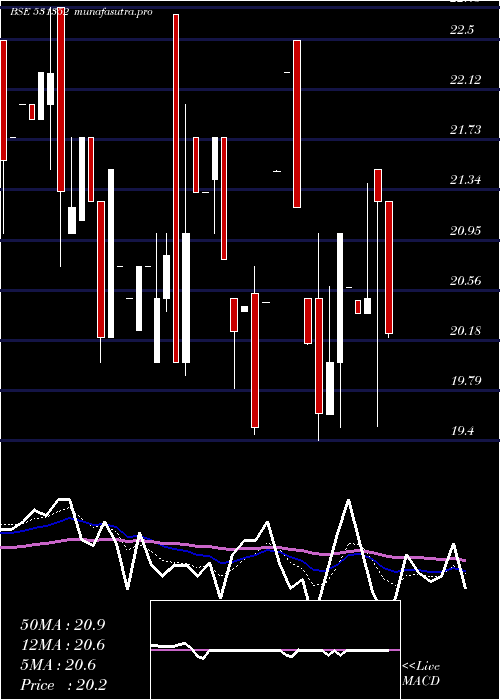Image resolution: width=500 pixels, height=700 pixels.
Task: Click the 5MA : 20.6 reading
Action: [x=58, y=665]
